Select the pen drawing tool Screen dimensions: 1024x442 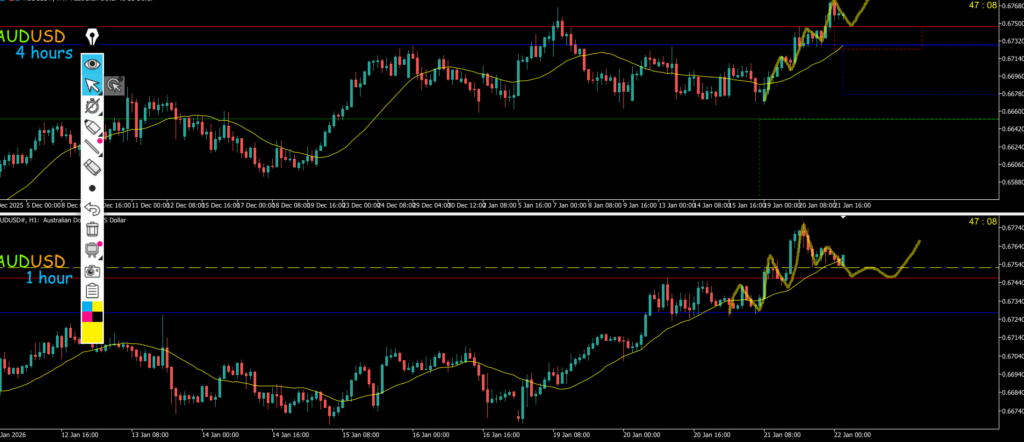[92, 106]
